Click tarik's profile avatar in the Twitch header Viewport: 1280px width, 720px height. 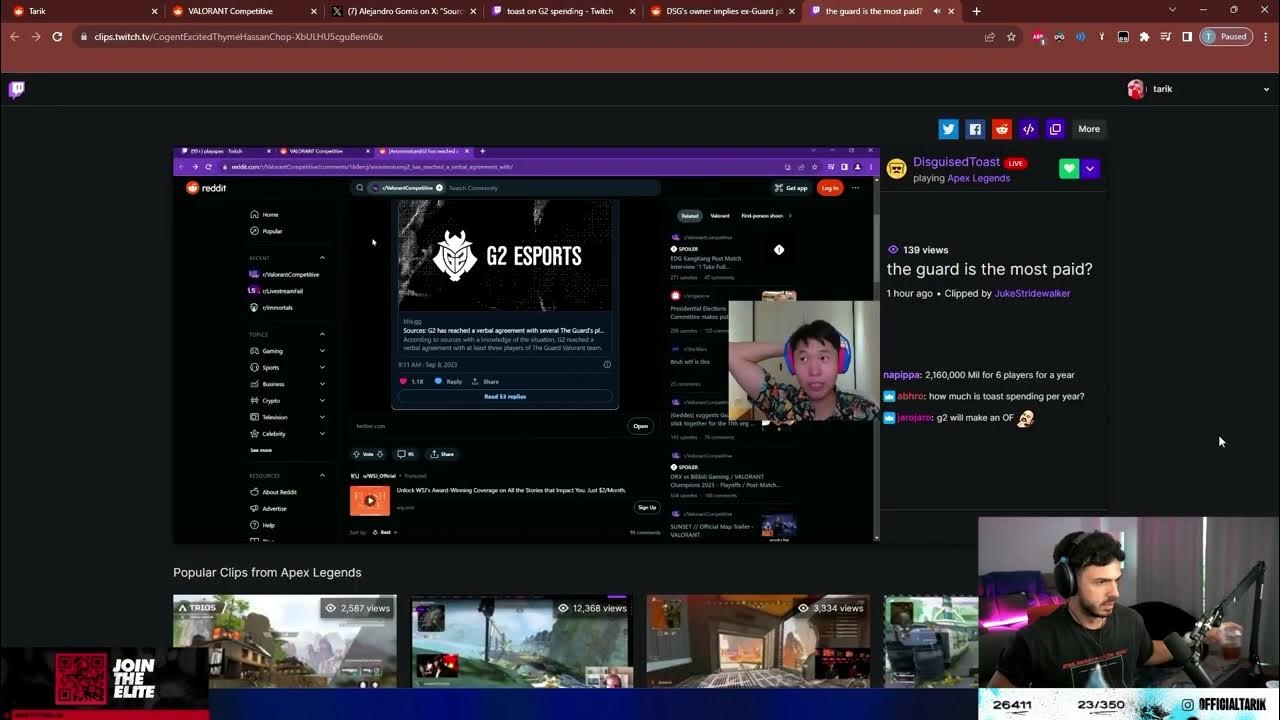pos(1136,89)
